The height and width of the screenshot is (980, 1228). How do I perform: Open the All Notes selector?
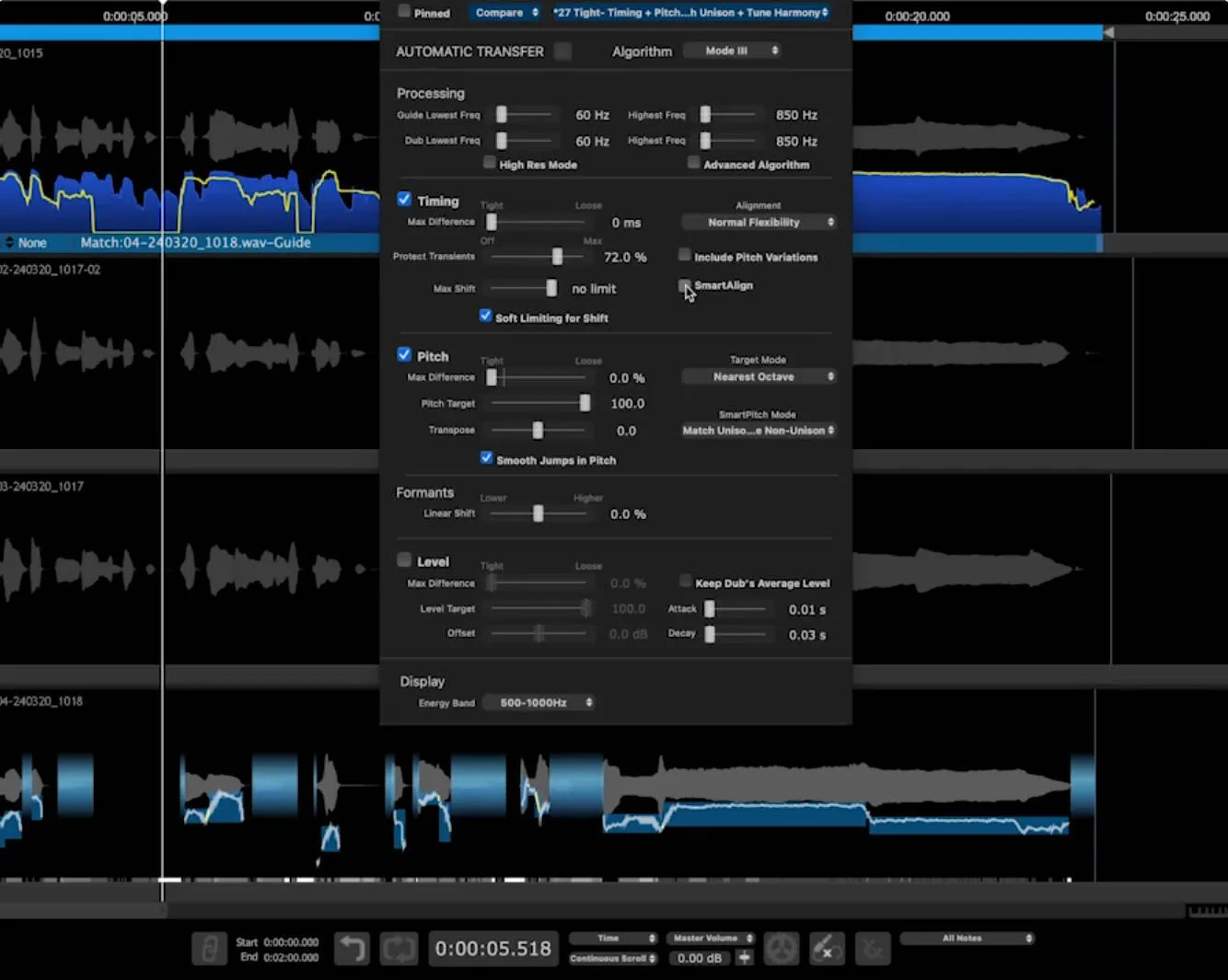pos(967,938)
